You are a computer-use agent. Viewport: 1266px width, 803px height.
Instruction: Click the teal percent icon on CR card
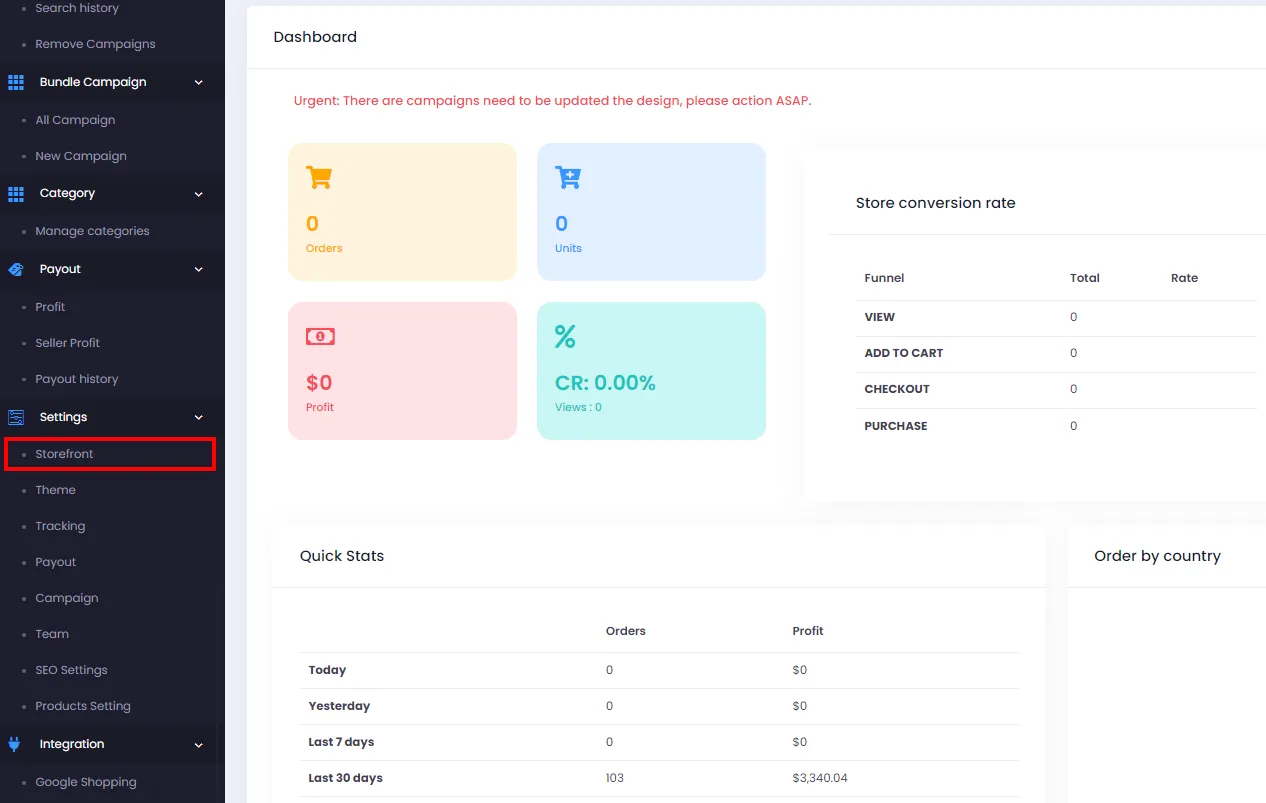(x=565, y=337)
